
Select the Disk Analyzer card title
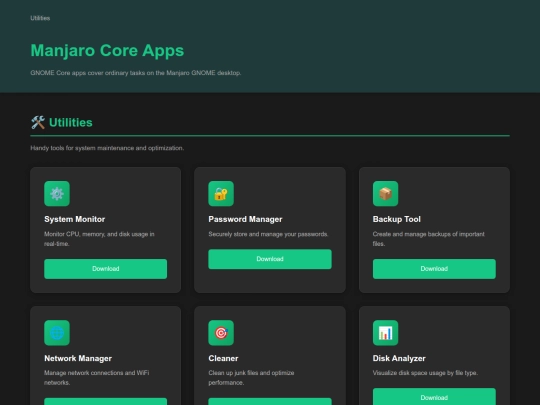399,358
